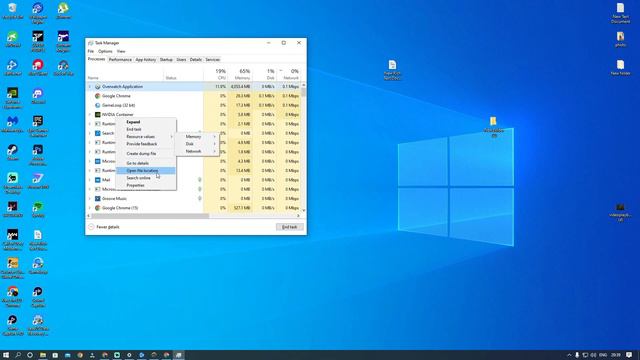Expand the NVIDIA Container row chevron
Viewport: 640px width, 360px height.
click(x=90, y=115)
